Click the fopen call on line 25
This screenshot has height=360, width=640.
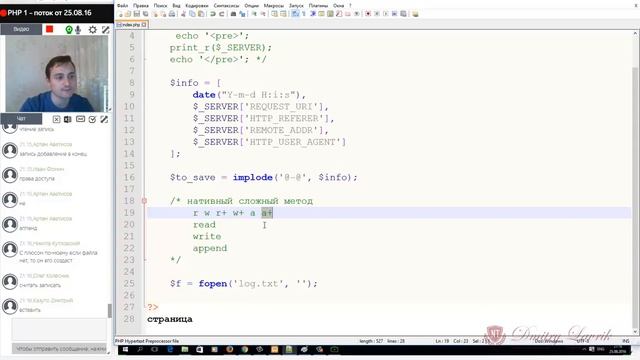pos(213,284)
